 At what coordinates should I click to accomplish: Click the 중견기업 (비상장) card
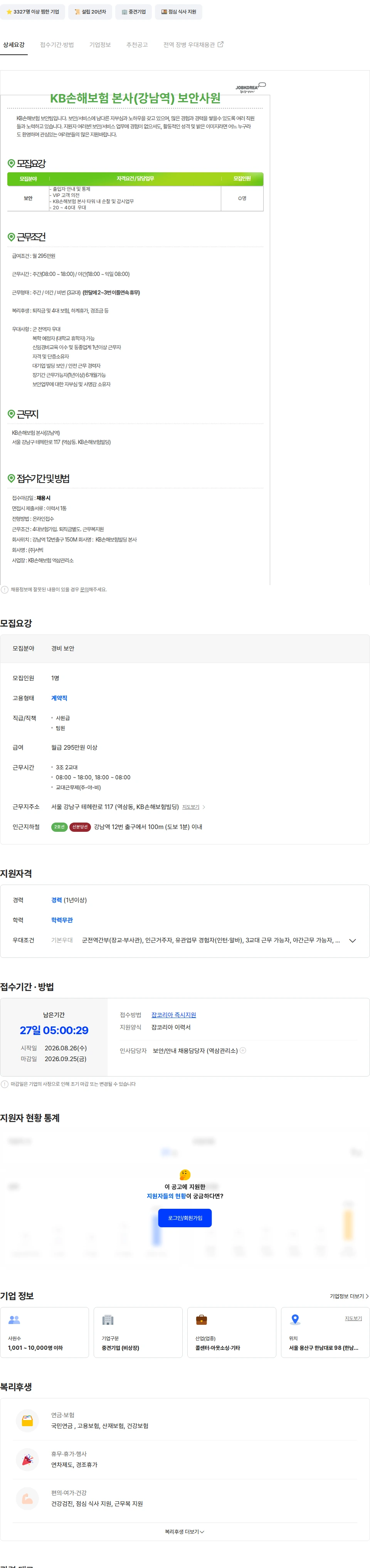[138, 1332]
